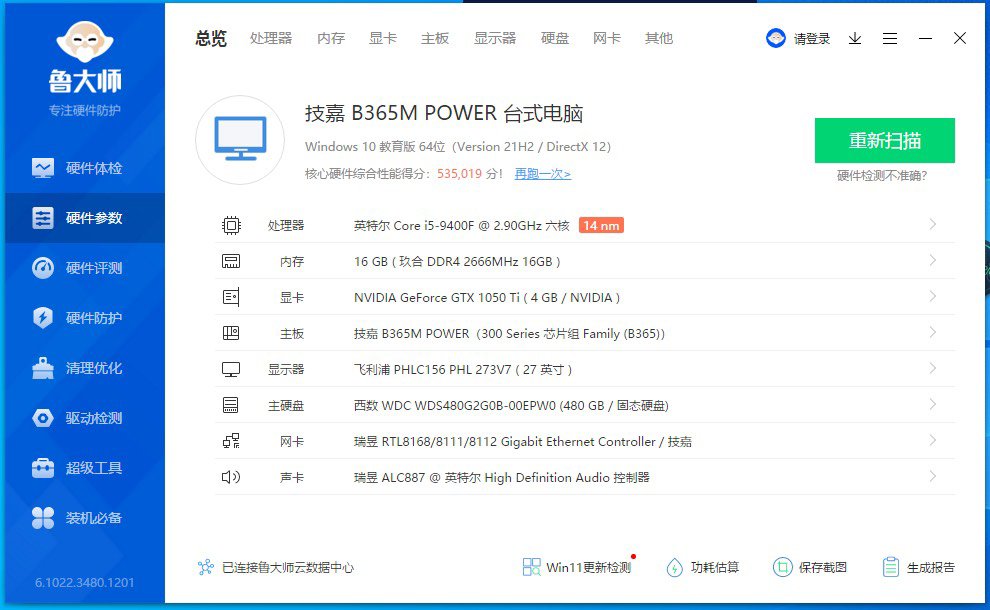Viewport: 990px width, 610px height.
Task: Open 功耗估算 power estimate
Action: click(x=702, y=567)
